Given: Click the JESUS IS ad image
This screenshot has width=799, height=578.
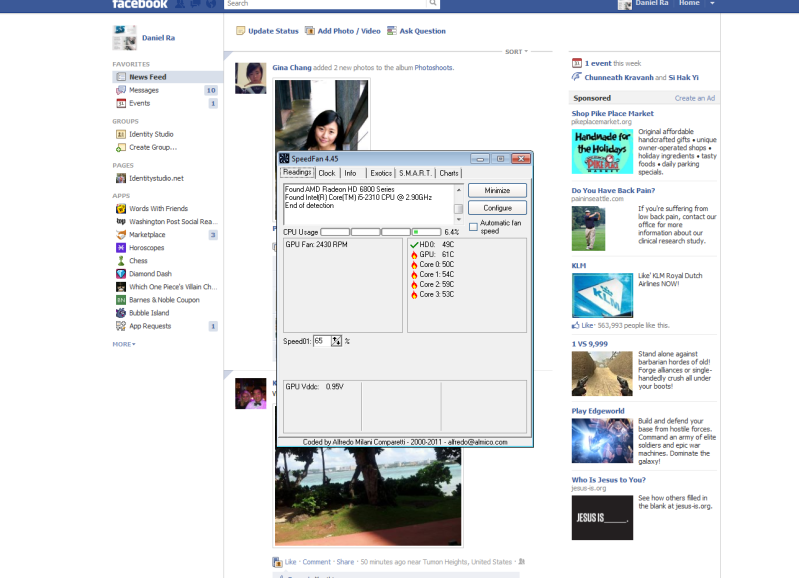Looking at the screenshot, I should pyautogui.click(x=602, y=517).
